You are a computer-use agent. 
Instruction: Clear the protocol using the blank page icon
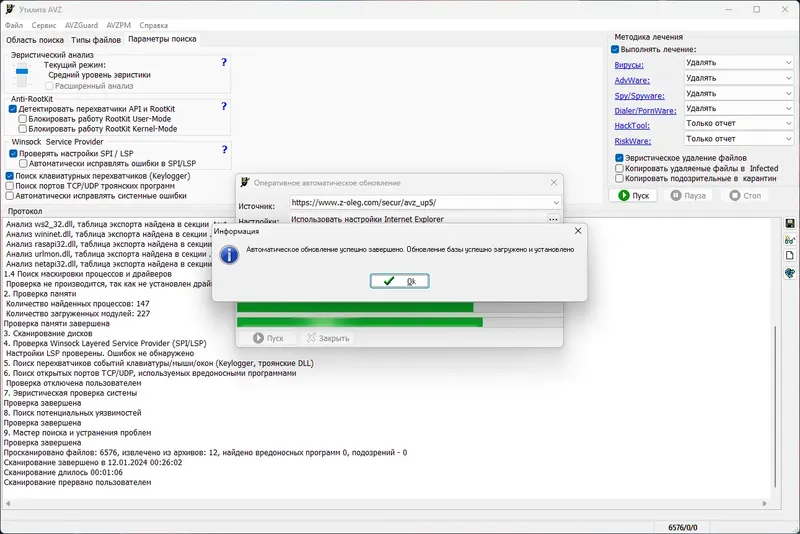[790, 256]
